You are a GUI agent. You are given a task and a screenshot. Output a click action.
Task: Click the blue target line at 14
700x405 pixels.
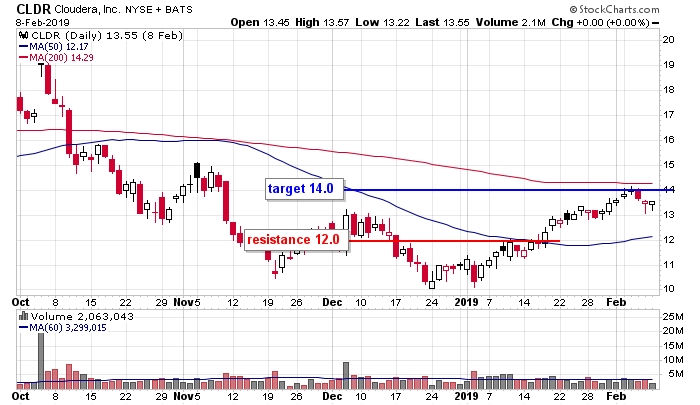(509, 190)
